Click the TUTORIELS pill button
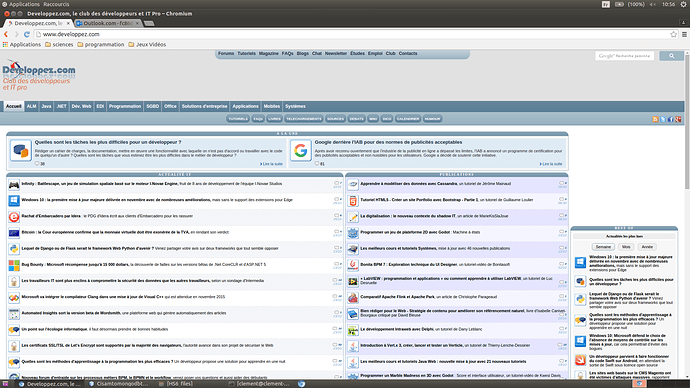The width and height of the screenshot is (690, 388). (238, 119)
